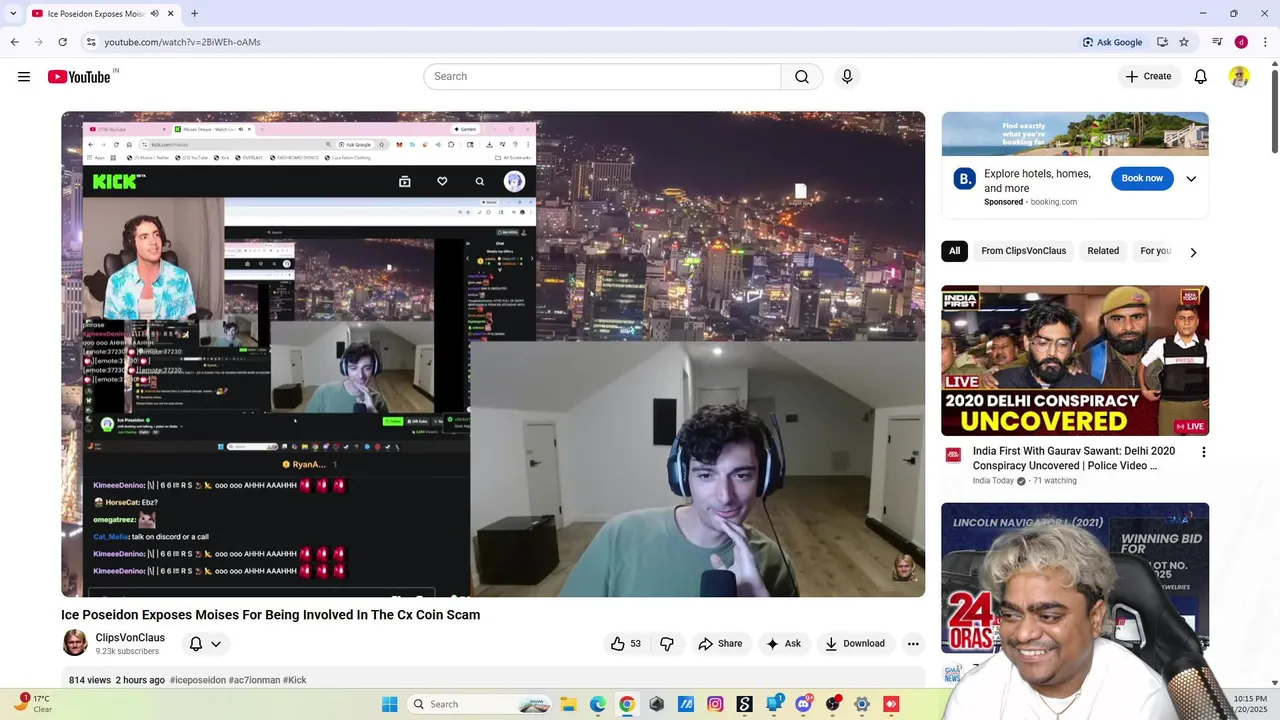1280x720 pixels.
Task: Share this video
Action: (720, 644)
